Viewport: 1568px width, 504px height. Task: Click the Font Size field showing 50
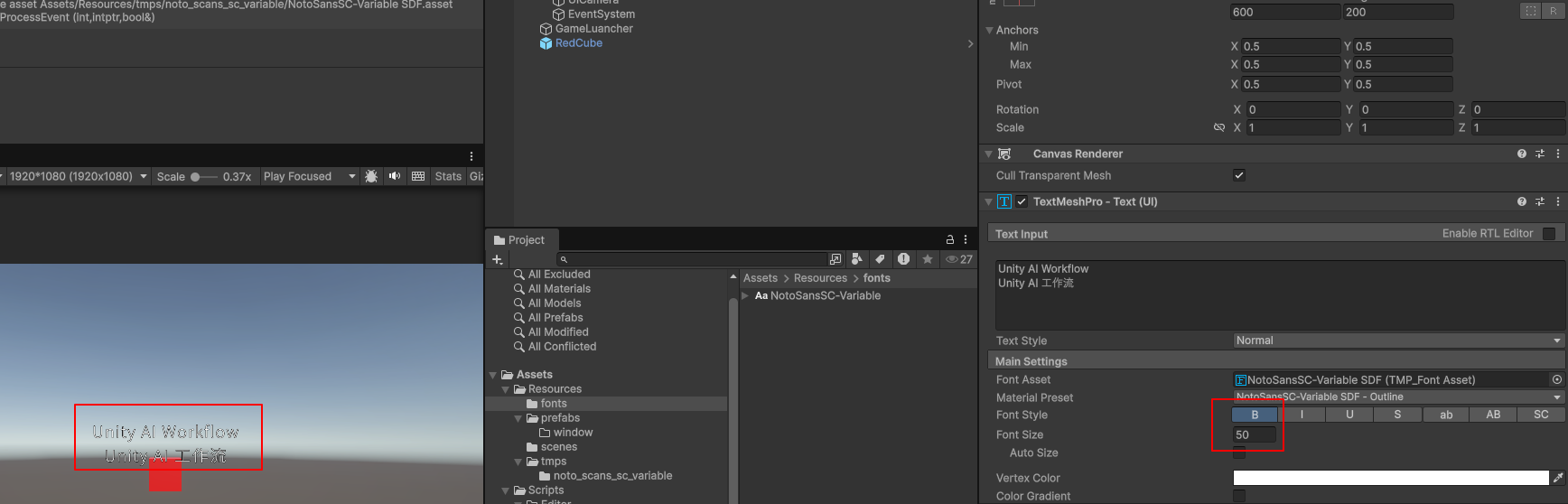1255,434
